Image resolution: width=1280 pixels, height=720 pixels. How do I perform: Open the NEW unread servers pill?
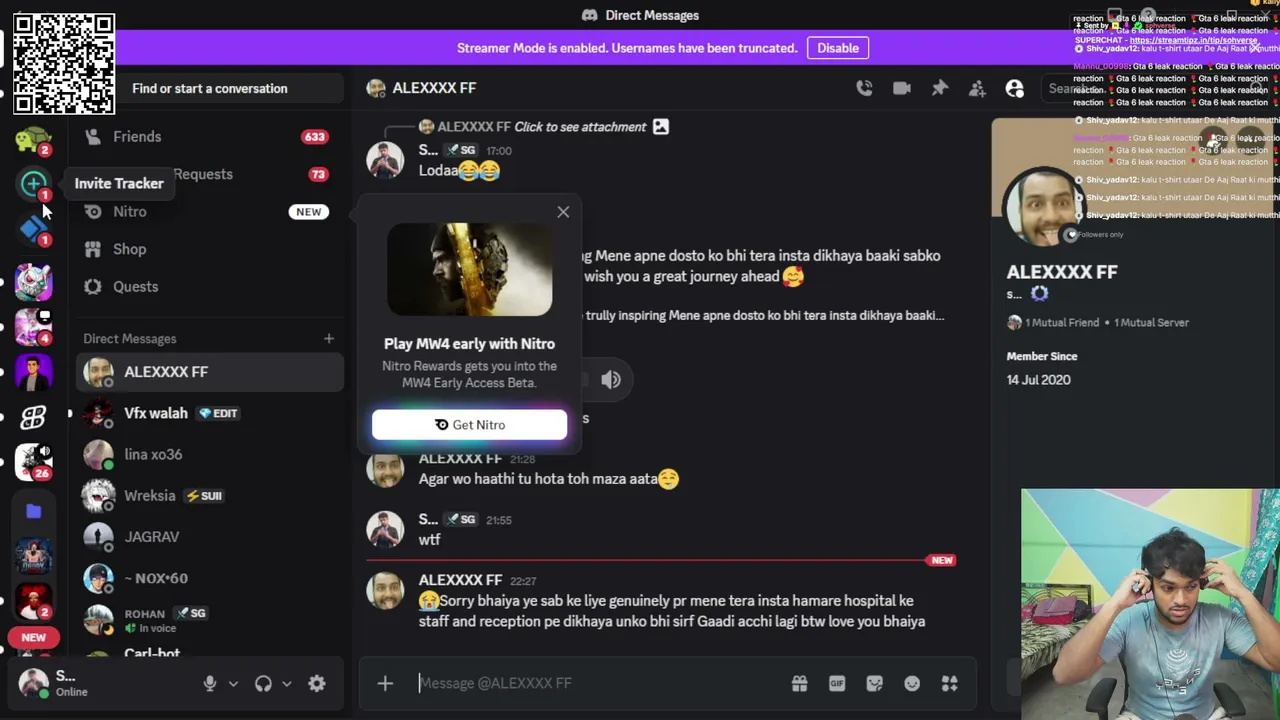click(33, 637)
